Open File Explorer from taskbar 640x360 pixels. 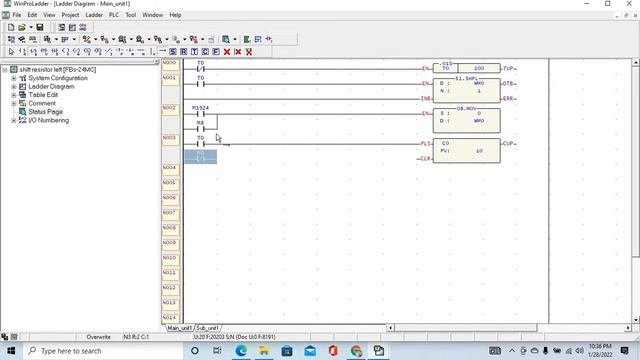click(264, 351)
